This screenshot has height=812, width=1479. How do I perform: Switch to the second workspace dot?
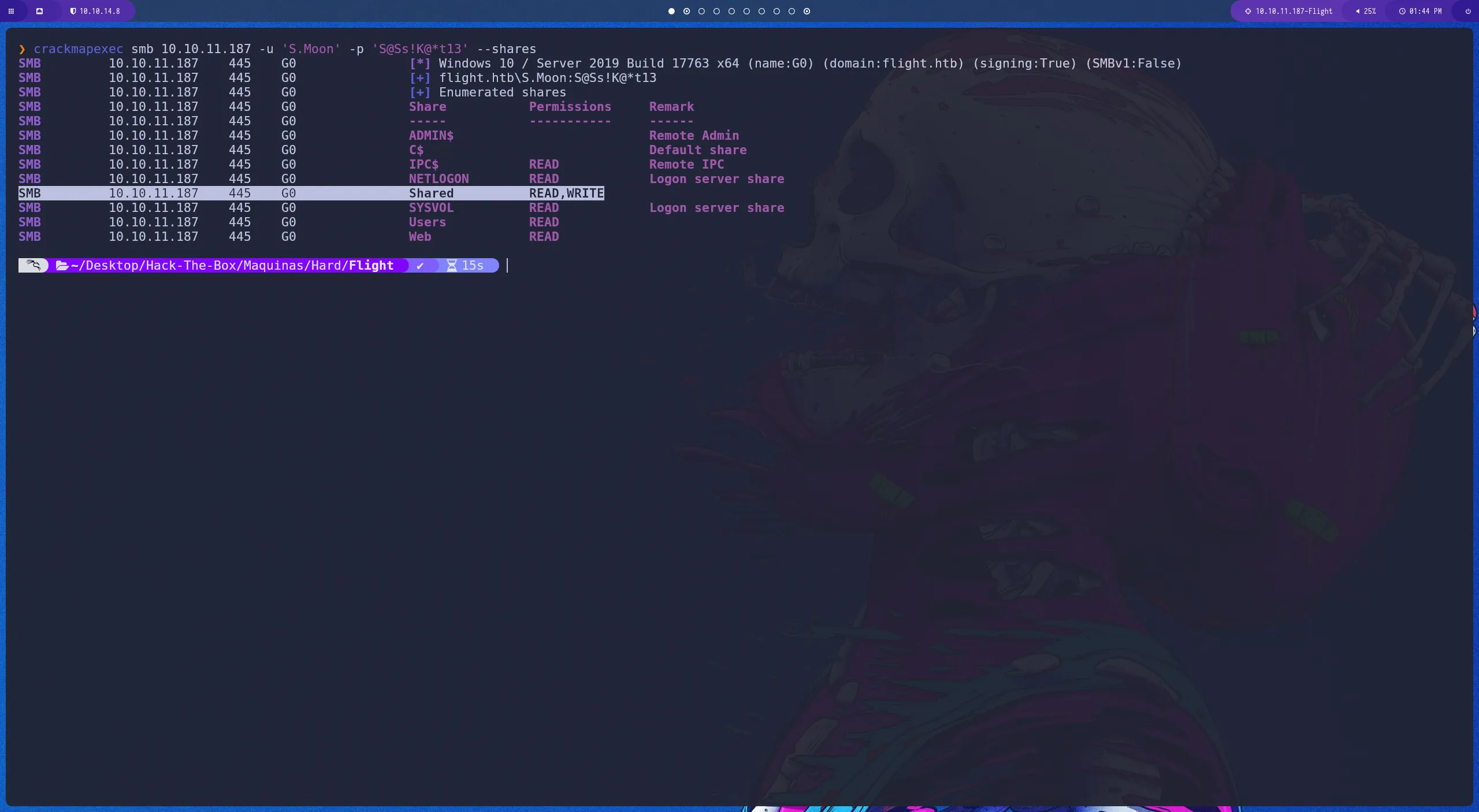pos(686,11)
